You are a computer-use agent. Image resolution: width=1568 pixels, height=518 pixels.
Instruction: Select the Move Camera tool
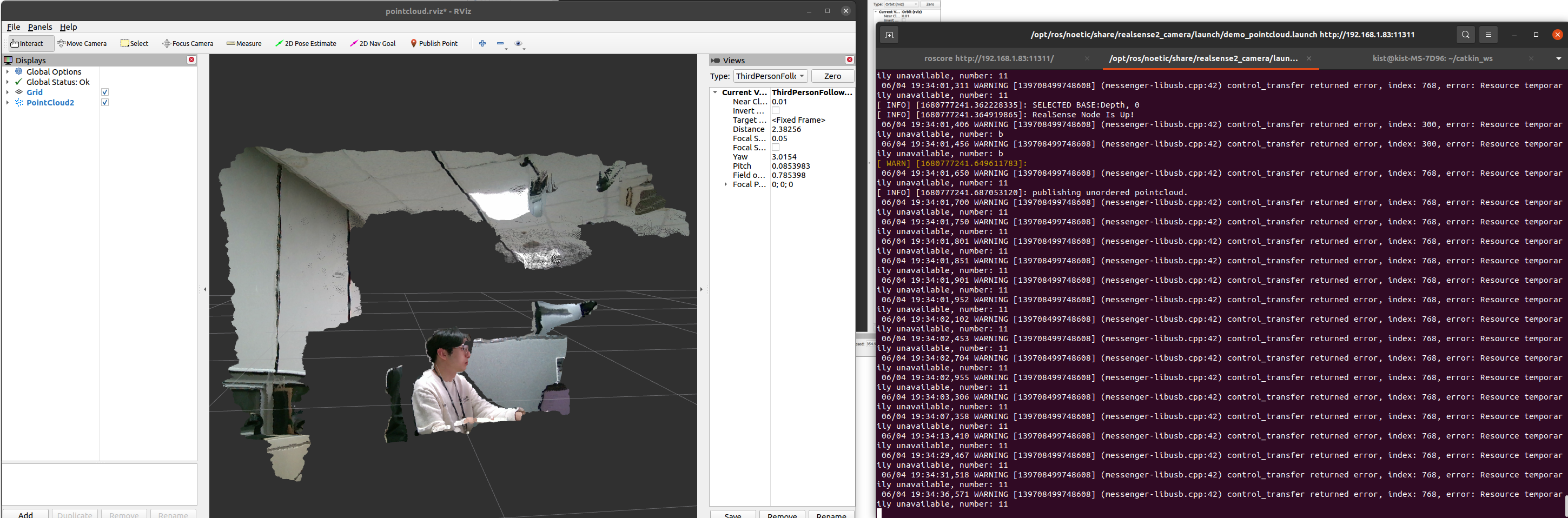click(82, 44)
